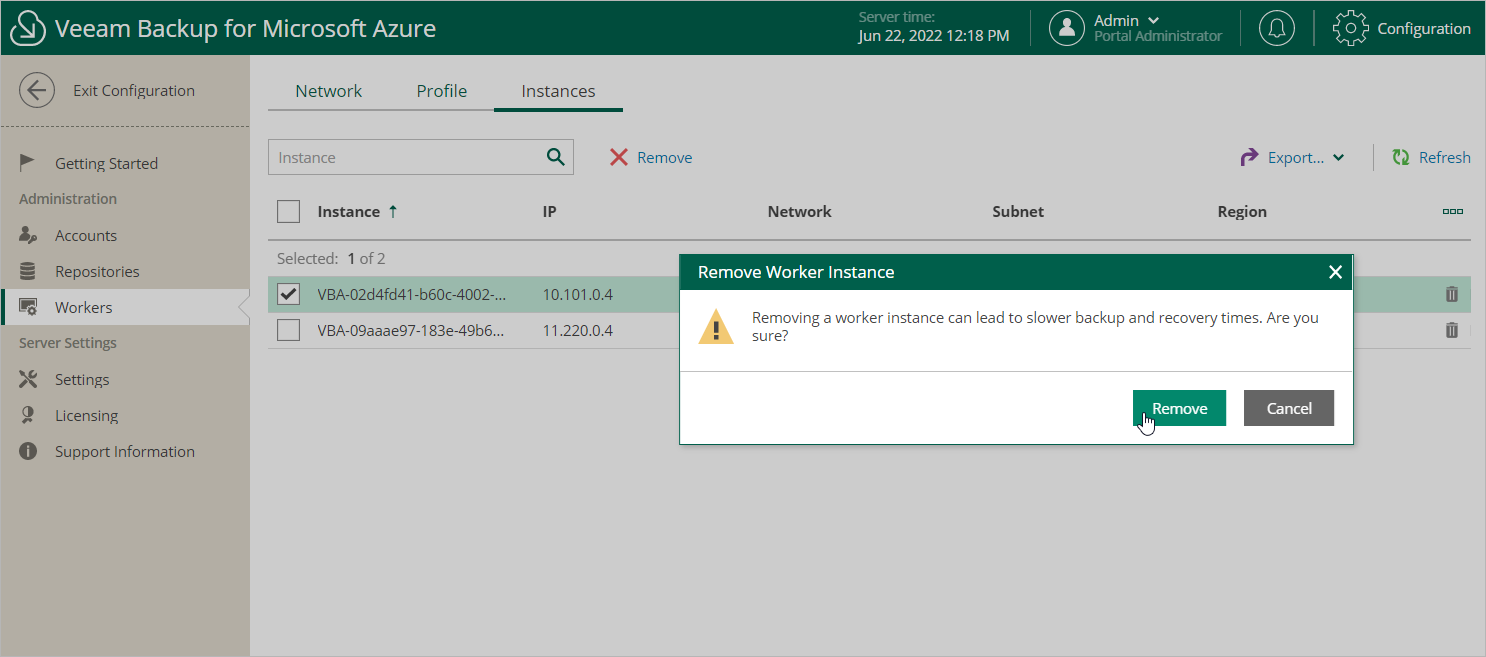
Task: Click the Getting Started flag icon
Action: click(x=28, y=163)
